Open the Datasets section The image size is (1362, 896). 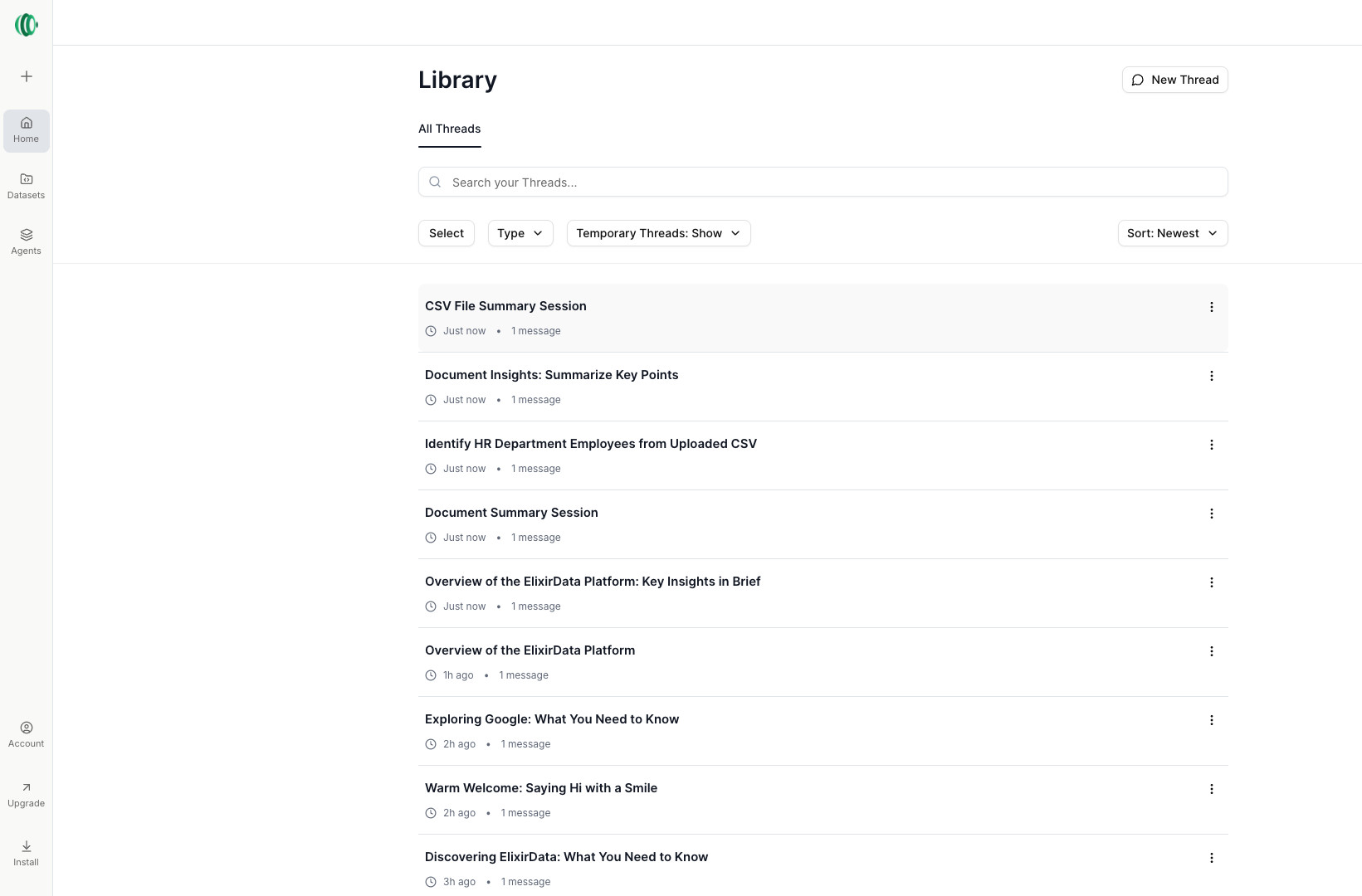[x=27, y=186]
